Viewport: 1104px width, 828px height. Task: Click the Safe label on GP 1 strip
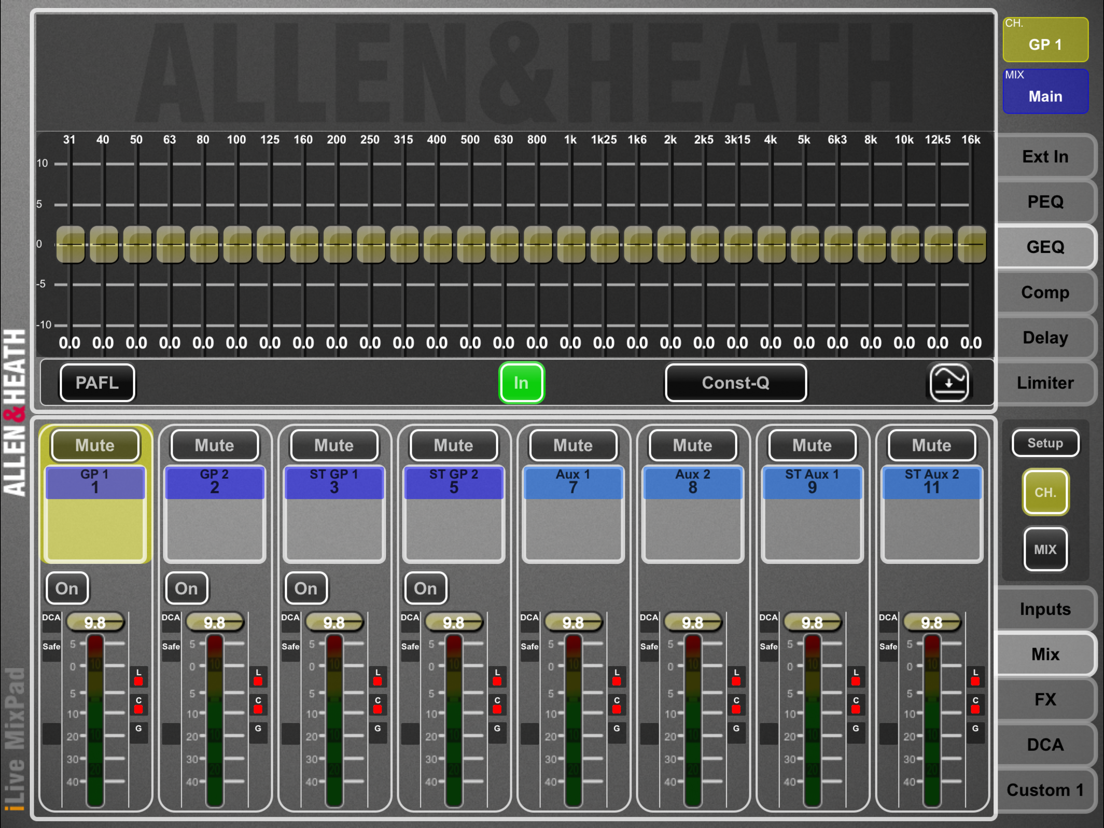(x=51, y=646)
